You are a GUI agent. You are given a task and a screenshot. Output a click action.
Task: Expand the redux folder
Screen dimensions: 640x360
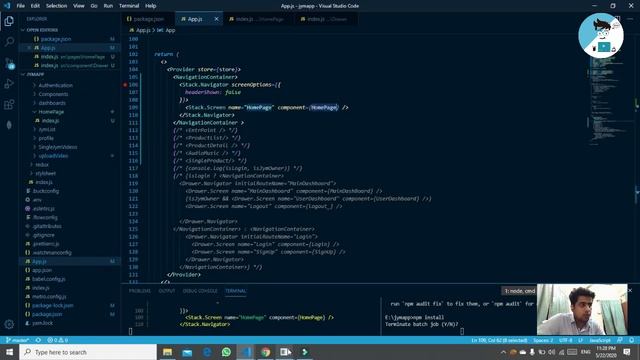42,165
